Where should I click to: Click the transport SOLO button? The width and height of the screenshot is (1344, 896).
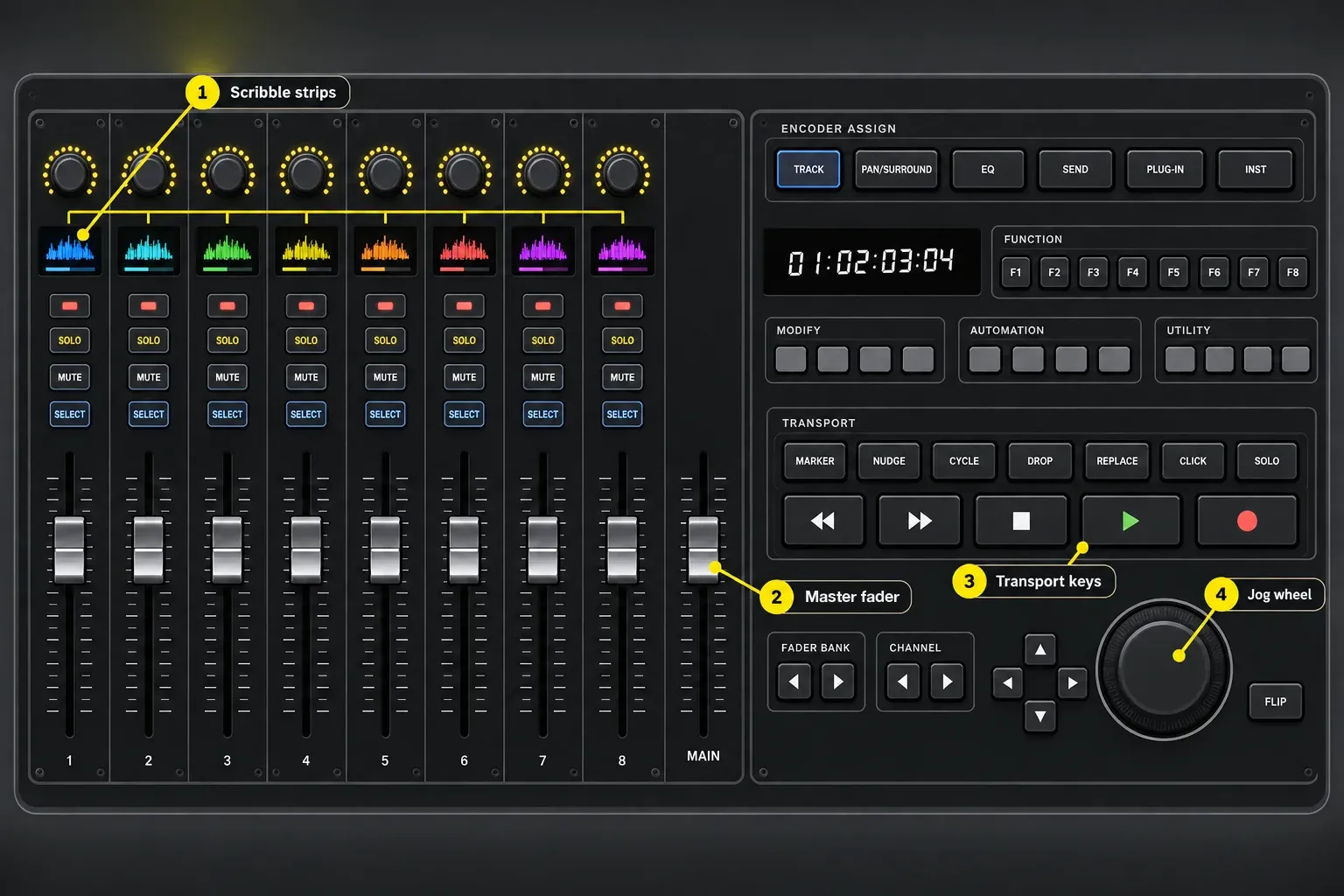(1266, 461)
